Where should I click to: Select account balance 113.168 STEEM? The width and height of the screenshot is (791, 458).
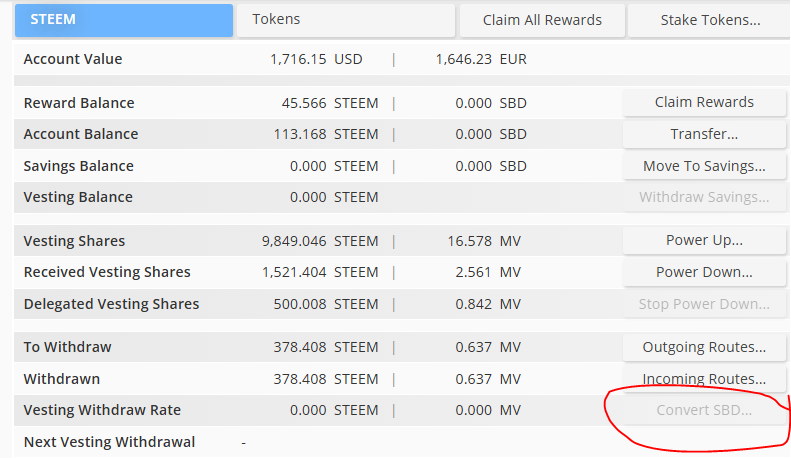tap(326, 134)
